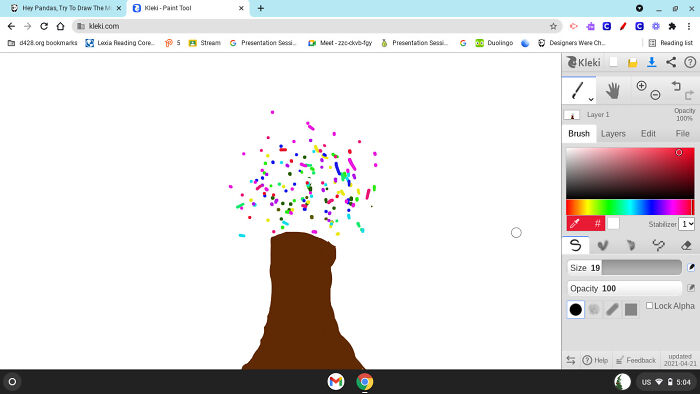The image size is (700, 394).
Task: Select the soft textured brush tip
Action: click(594, 309)
